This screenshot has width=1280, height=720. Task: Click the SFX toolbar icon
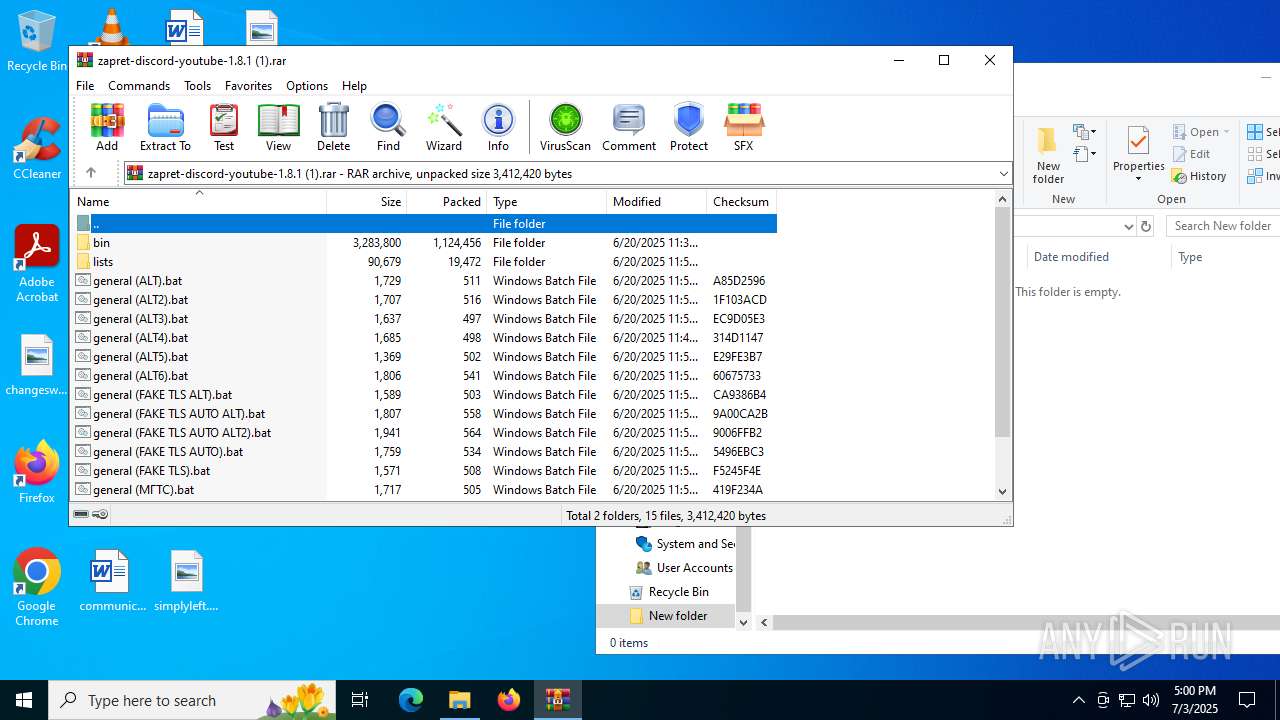click(x=743, y=127)
